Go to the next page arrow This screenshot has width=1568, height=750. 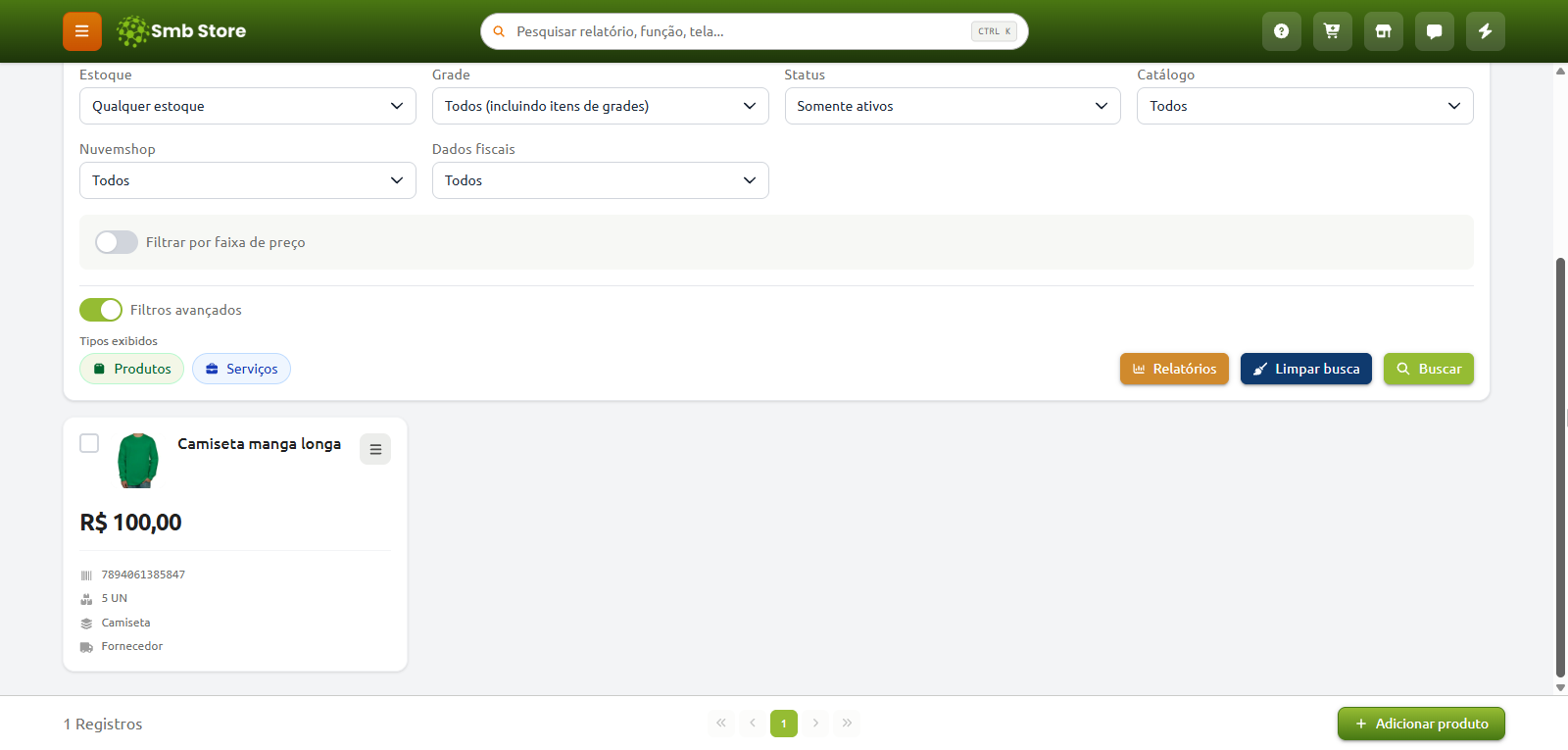815,724
